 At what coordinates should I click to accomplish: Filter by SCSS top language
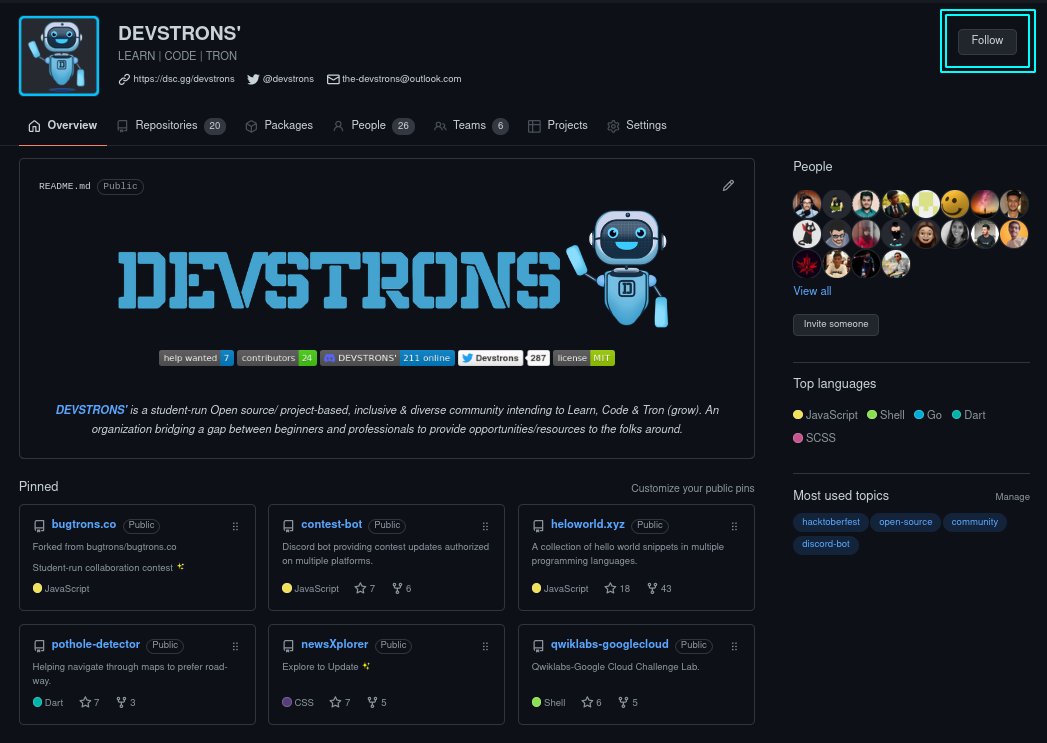tap(815, 438)
